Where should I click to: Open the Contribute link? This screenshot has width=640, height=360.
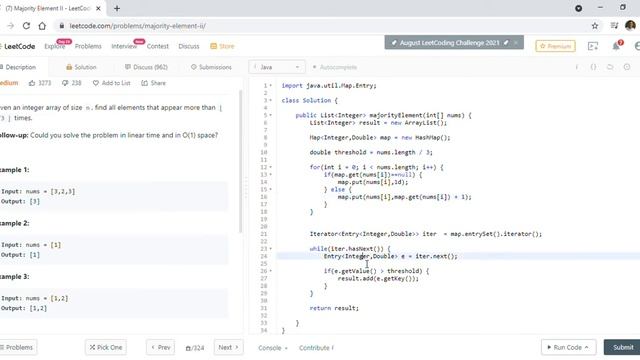[316, 348]
